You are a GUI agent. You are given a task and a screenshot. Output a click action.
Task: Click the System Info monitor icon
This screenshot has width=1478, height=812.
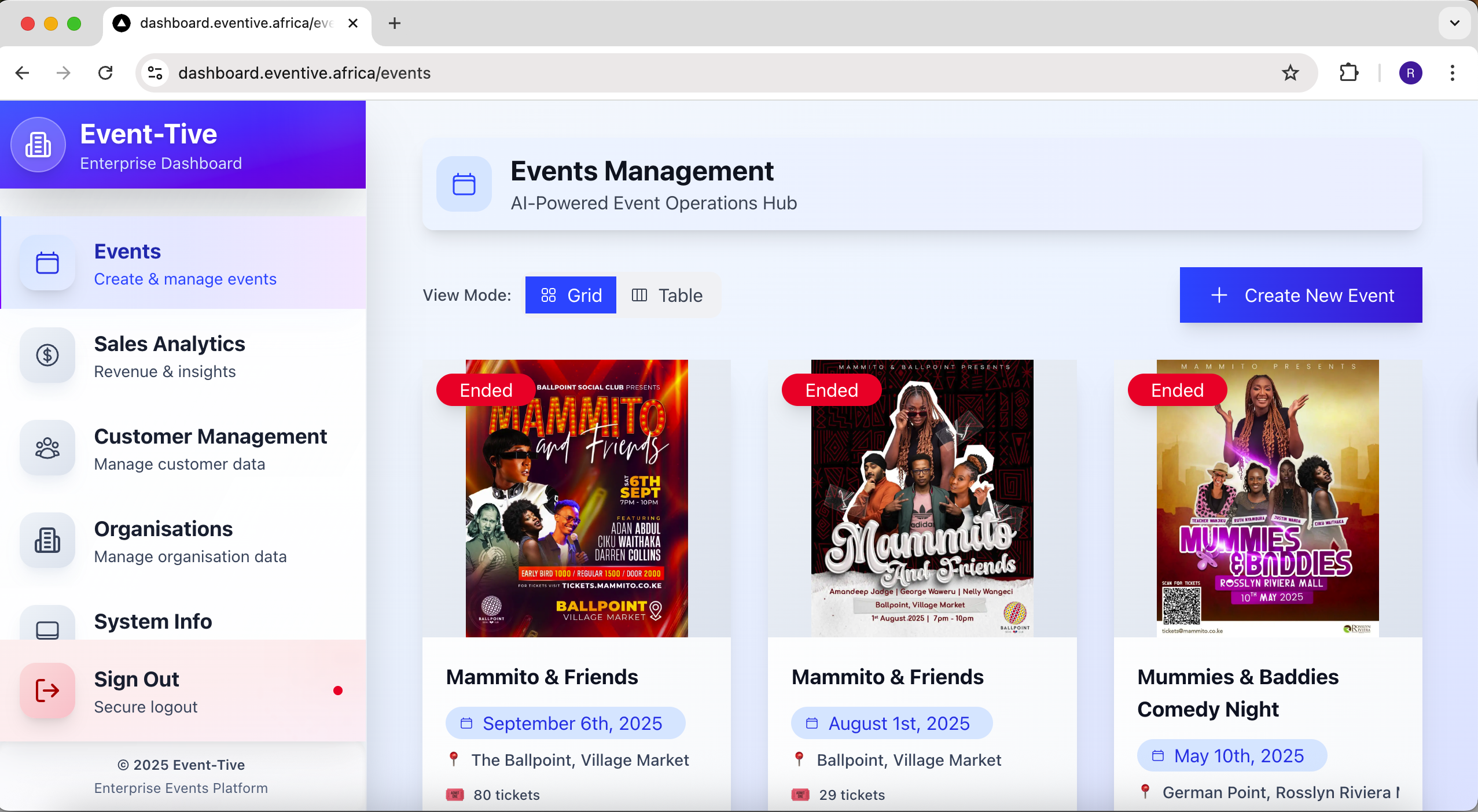click(47, 630)
